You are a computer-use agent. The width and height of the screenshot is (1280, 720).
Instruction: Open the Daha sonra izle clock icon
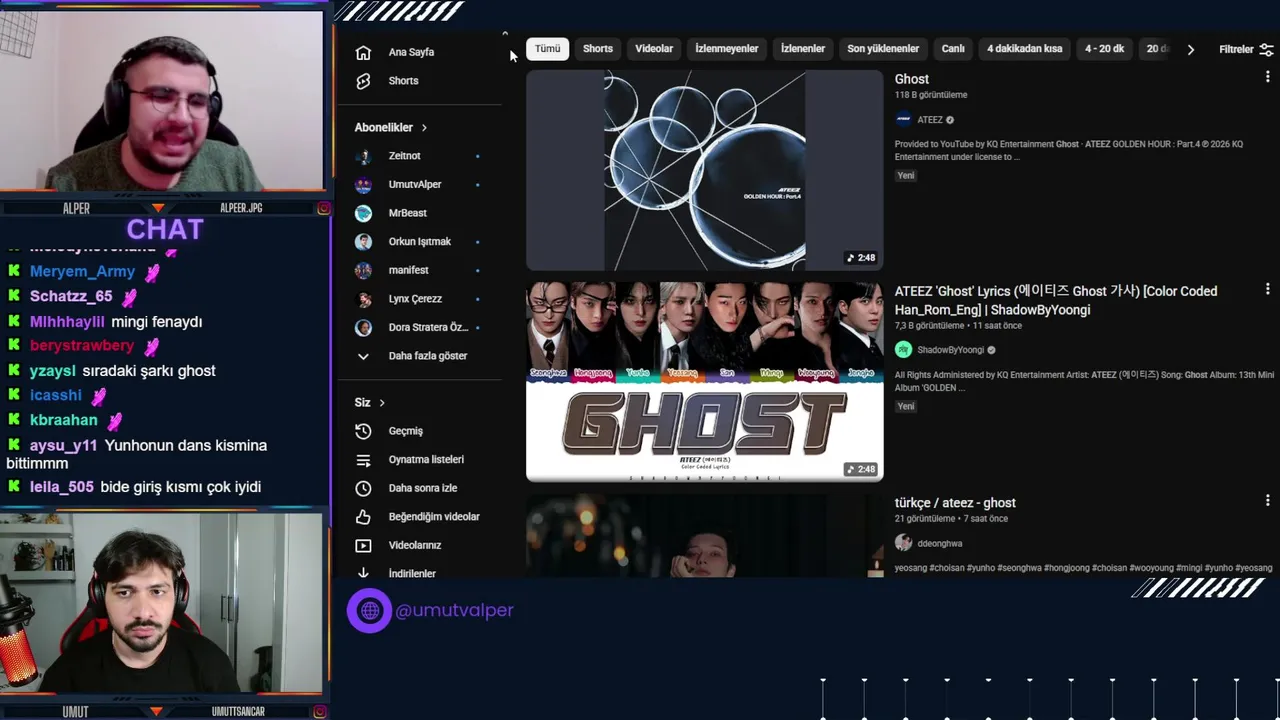363,488
